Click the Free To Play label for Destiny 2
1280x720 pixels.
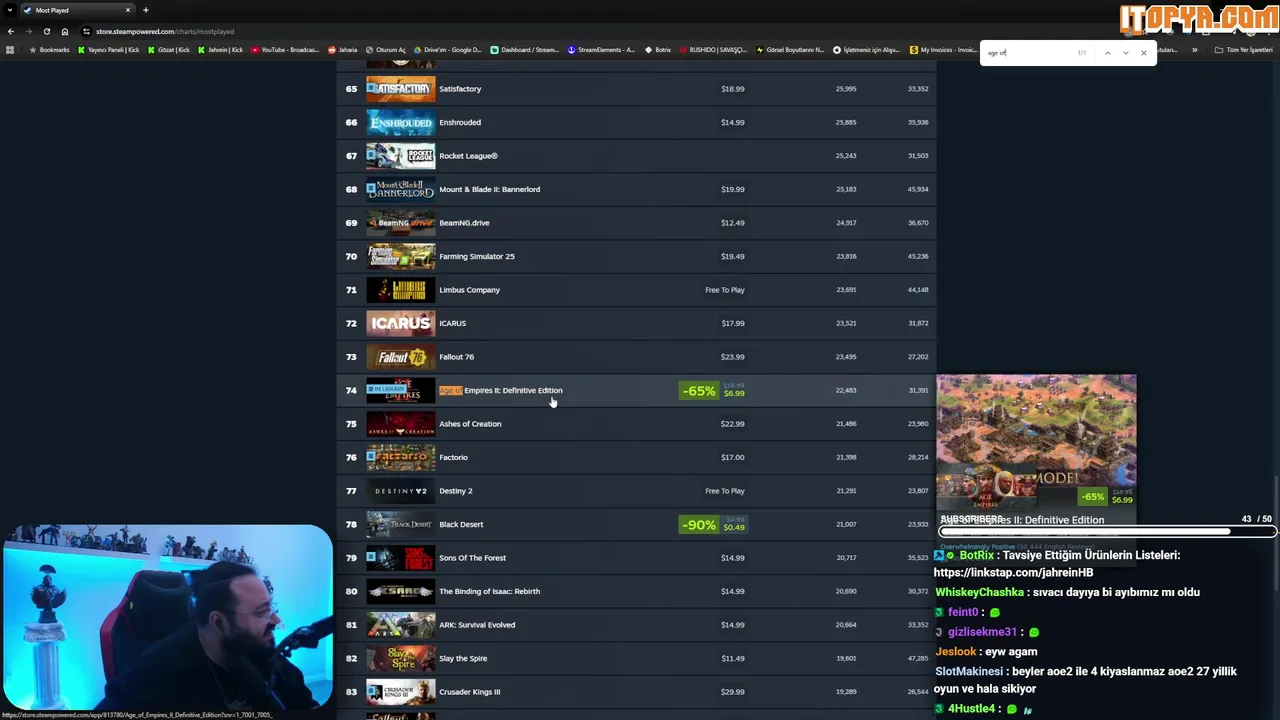pos(724,491)
